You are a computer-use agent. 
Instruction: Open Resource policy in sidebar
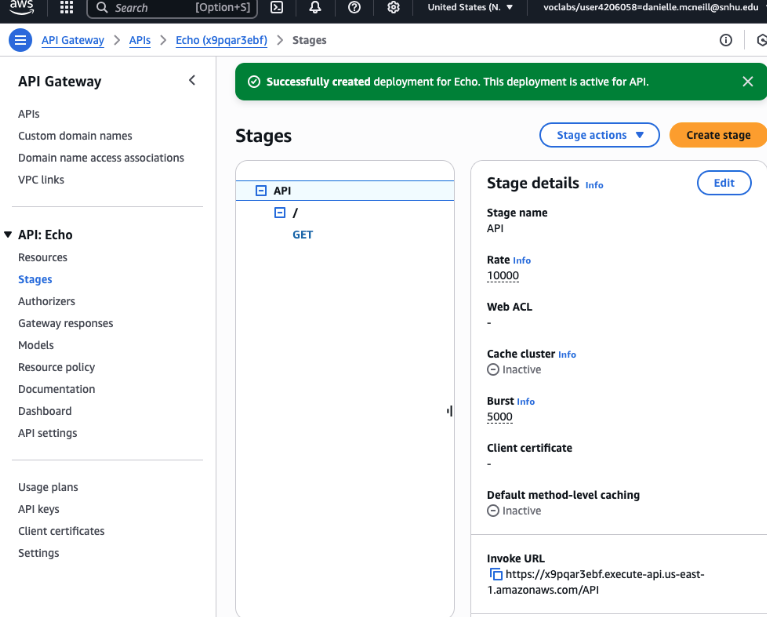coord(57,367)
